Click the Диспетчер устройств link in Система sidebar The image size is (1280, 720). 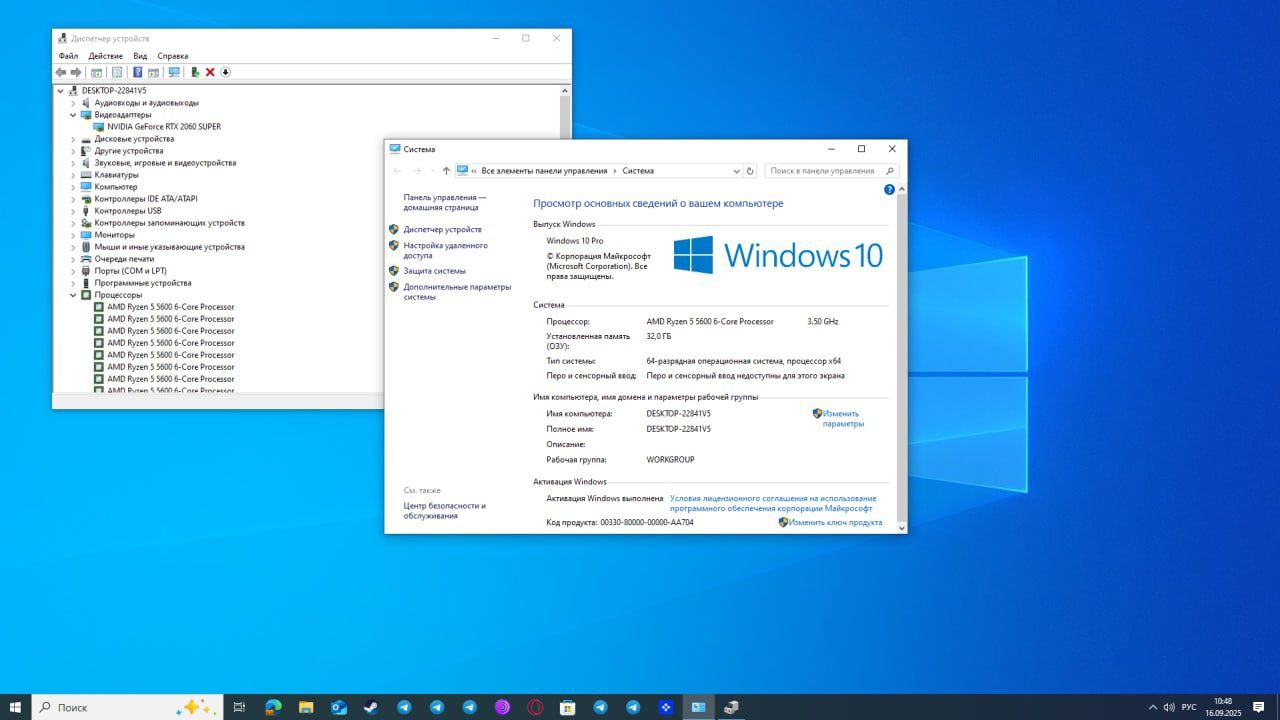442,229
